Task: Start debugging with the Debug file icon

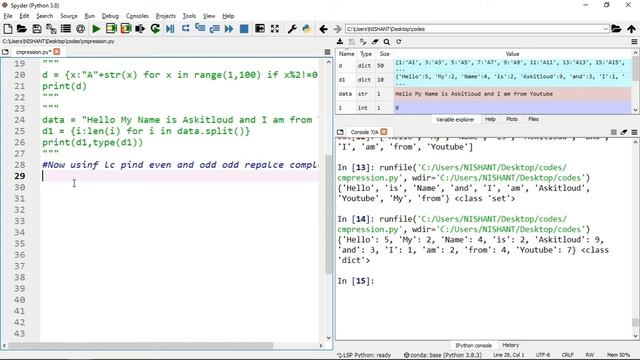Action: 170,29
